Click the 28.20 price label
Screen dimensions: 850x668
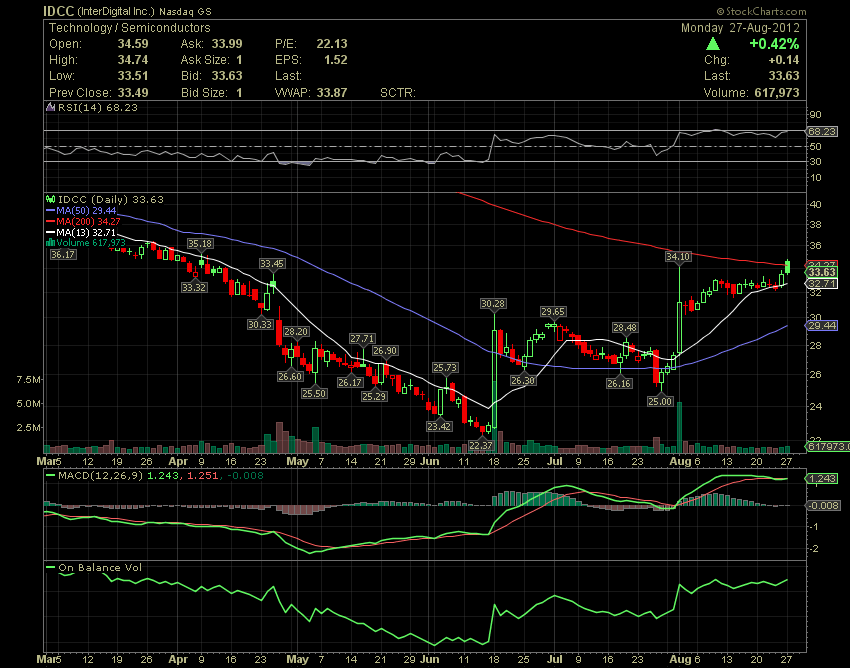tap(296, 332)
